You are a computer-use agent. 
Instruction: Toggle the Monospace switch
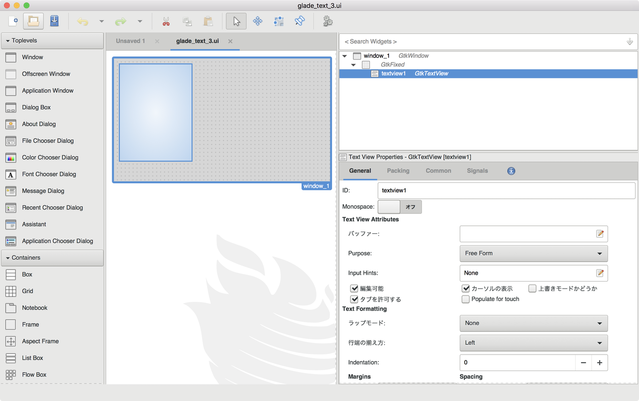[400, 207]
